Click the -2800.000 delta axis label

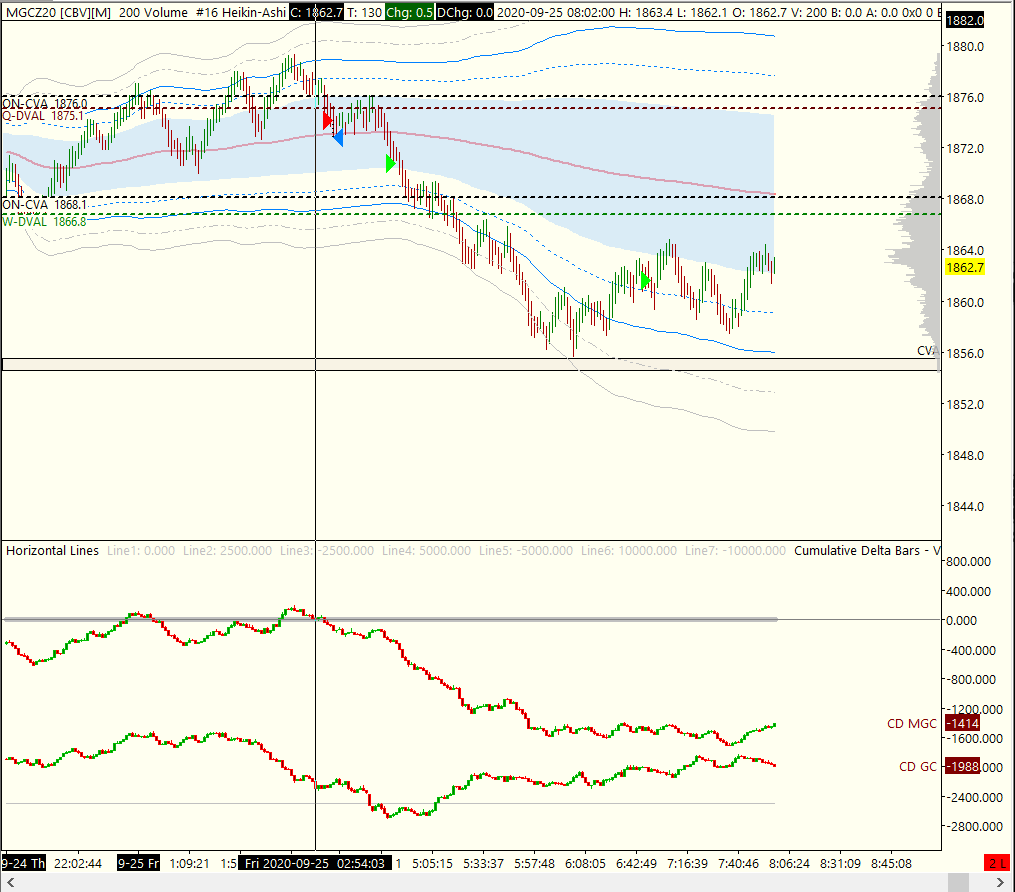pyautogui.click(x=973, y=827)
